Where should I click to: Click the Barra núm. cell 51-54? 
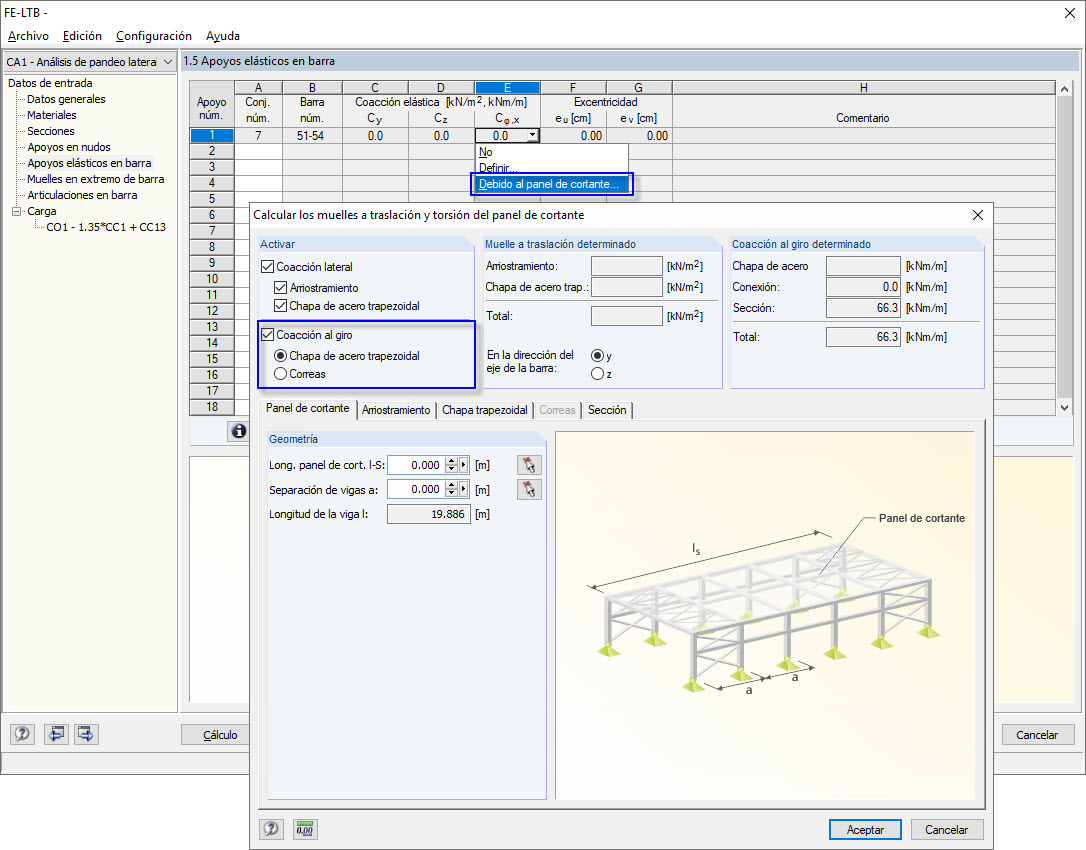coord(312,136)
